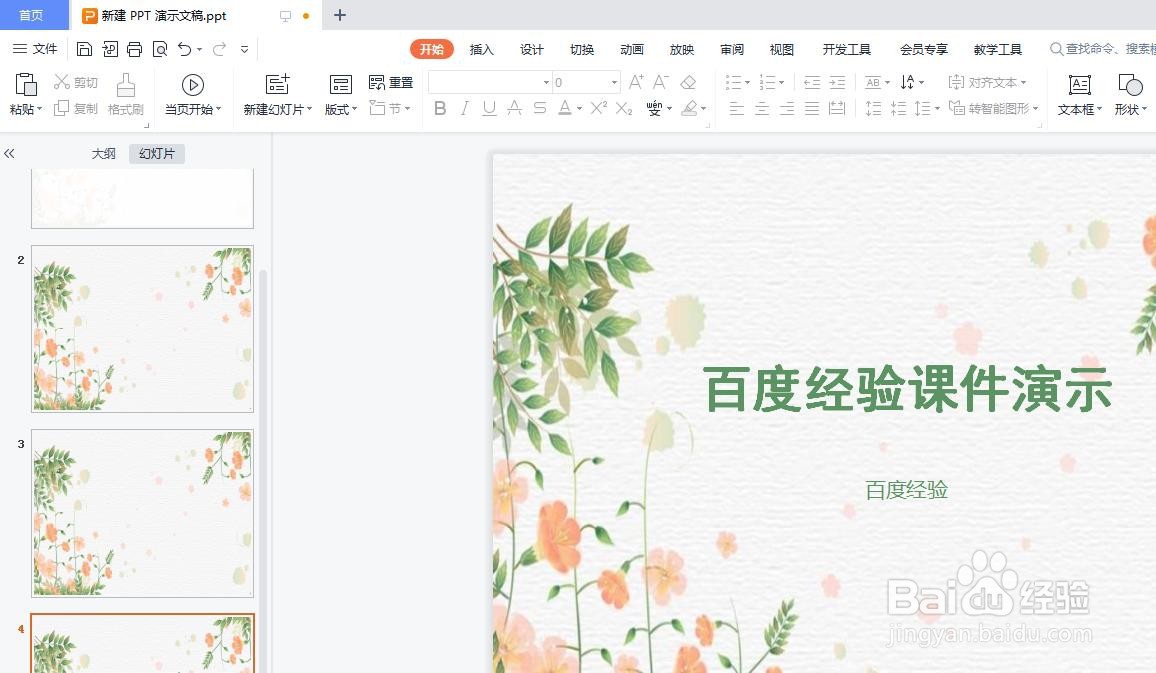Expand bullet list options
The width and height of the screenshot is (1156, 673).
pyautogui.click(x=747, y=83)
